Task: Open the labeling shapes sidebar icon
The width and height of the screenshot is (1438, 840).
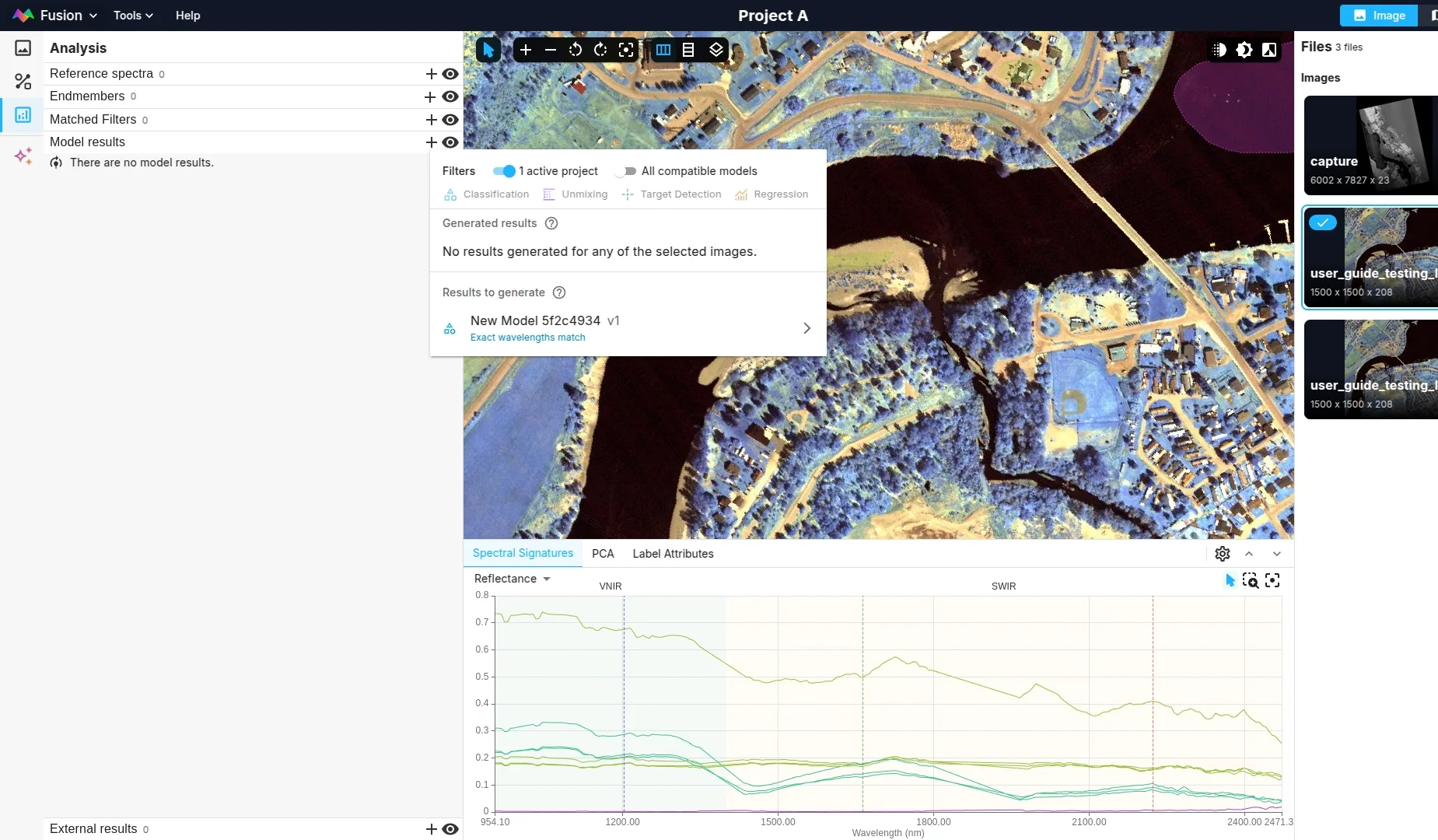Action: pyautogui.click(x=23, y=82)
